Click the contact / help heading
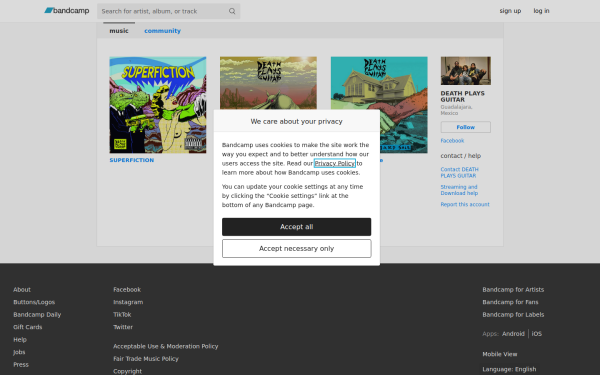 460,156
